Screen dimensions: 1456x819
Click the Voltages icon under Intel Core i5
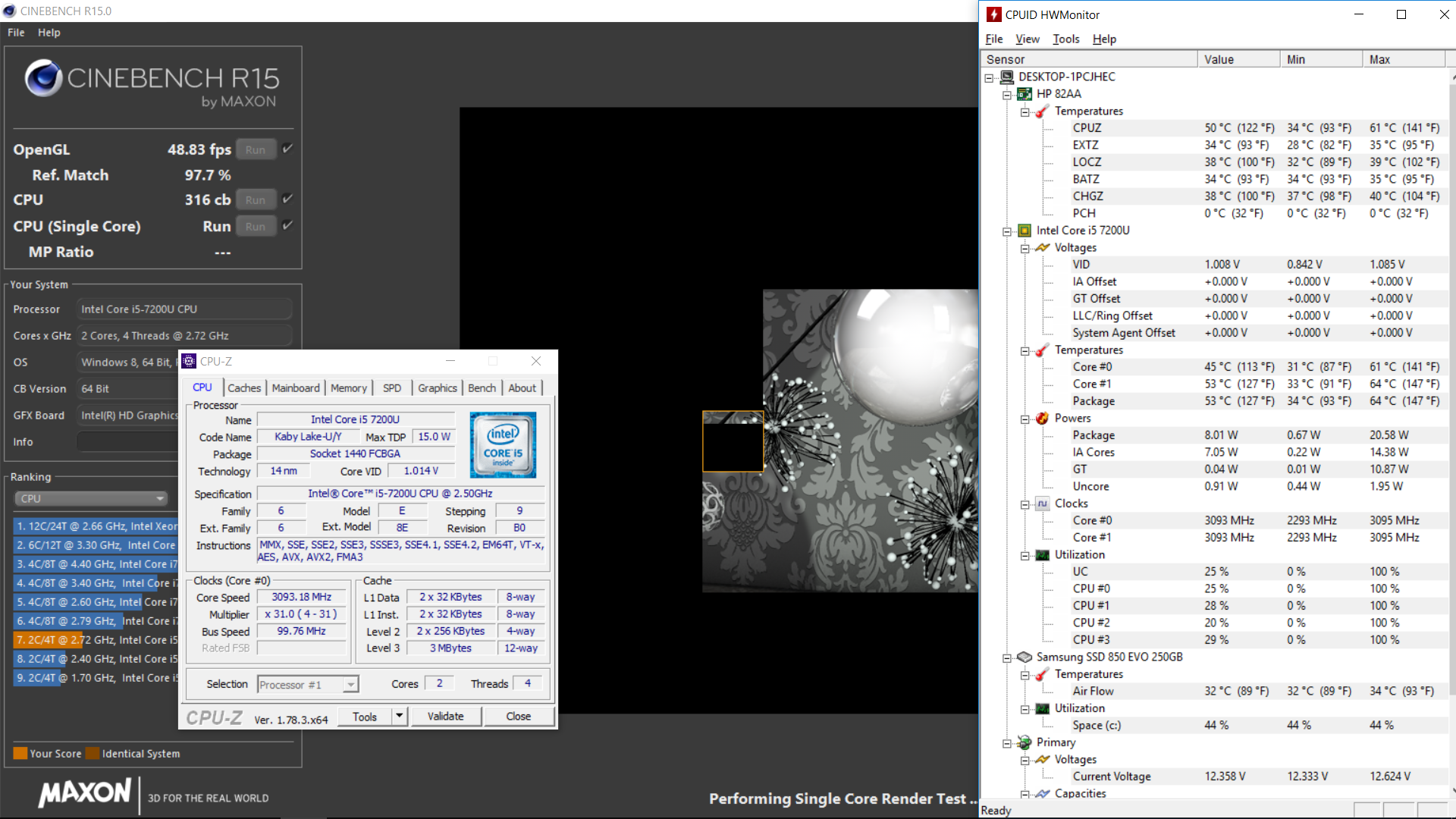(1043, 247)
